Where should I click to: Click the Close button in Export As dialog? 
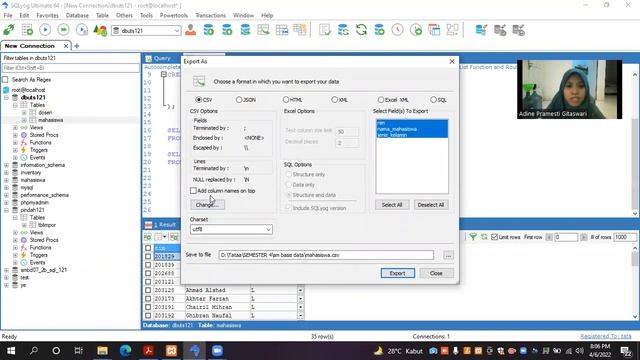[436, 273]
